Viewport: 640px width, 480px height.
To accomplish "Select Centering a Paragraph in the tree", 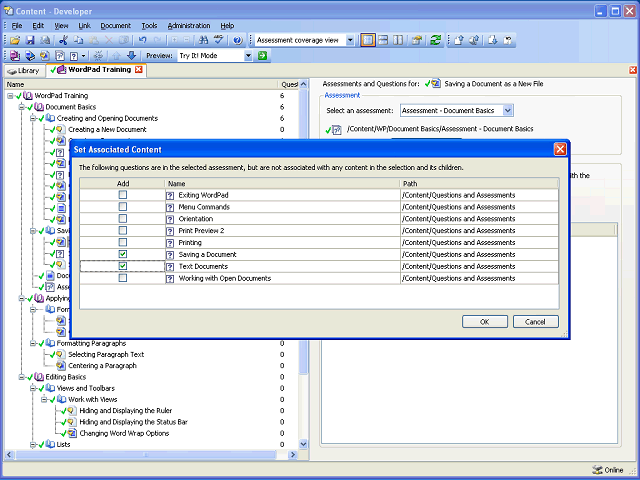I will pos(101,366).
